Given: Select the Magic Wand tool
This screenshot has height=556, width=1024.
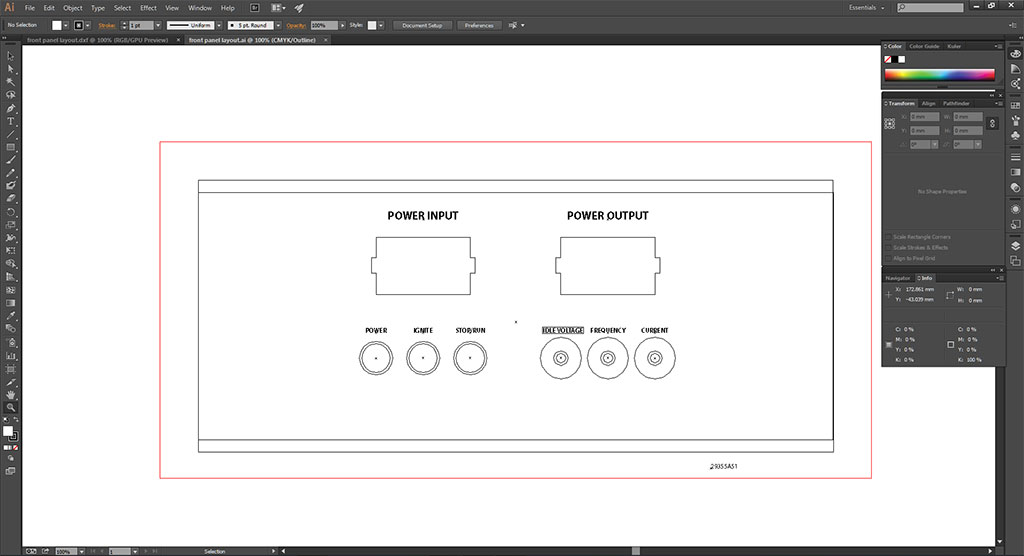Looking at the screenshot, I should [10, 82].
